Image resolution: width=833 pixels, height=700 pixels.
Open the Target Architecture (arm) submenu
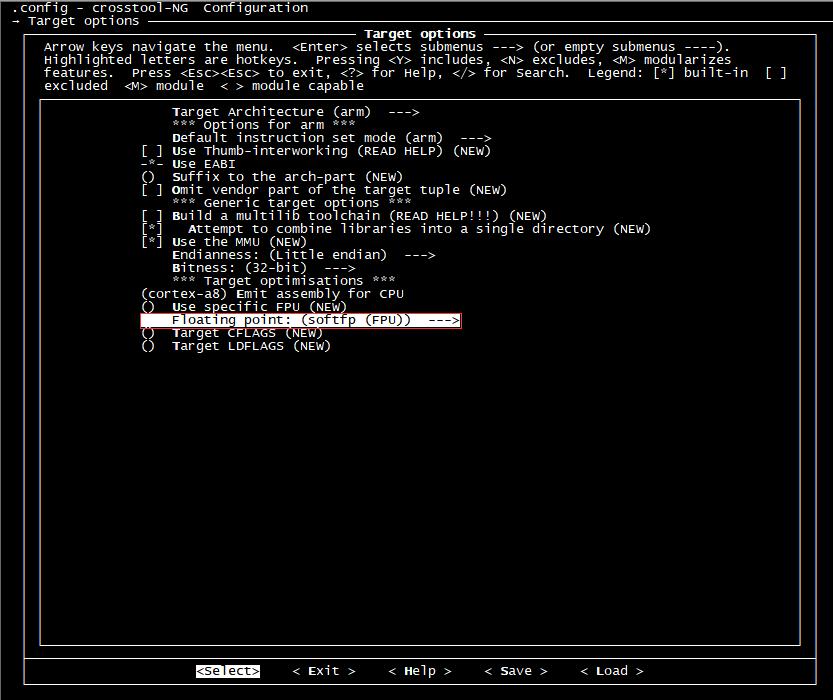295,112
